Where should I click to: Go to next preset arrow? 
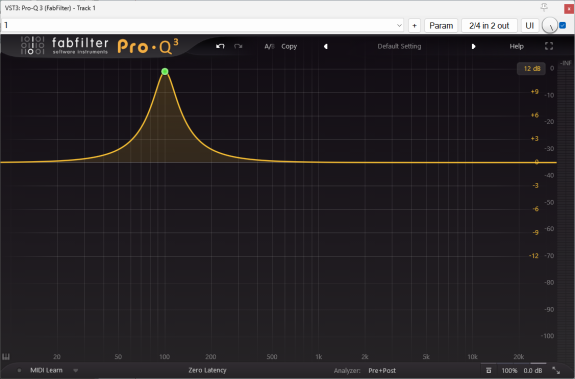[x=473, y=47]
